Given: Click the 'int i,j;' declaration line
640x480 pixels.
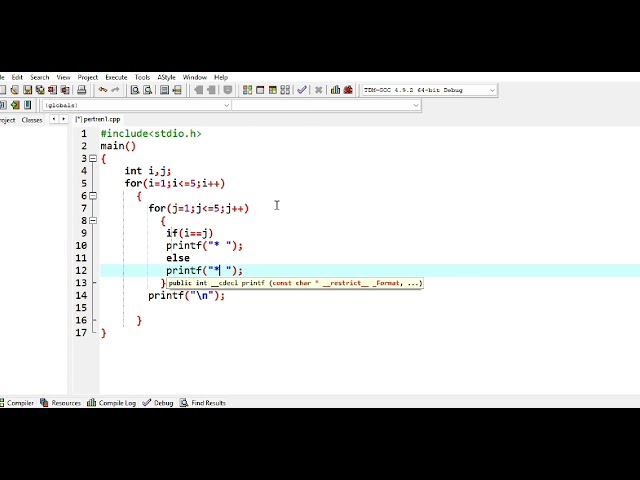Looking at the screenshot, I should 148,171.
